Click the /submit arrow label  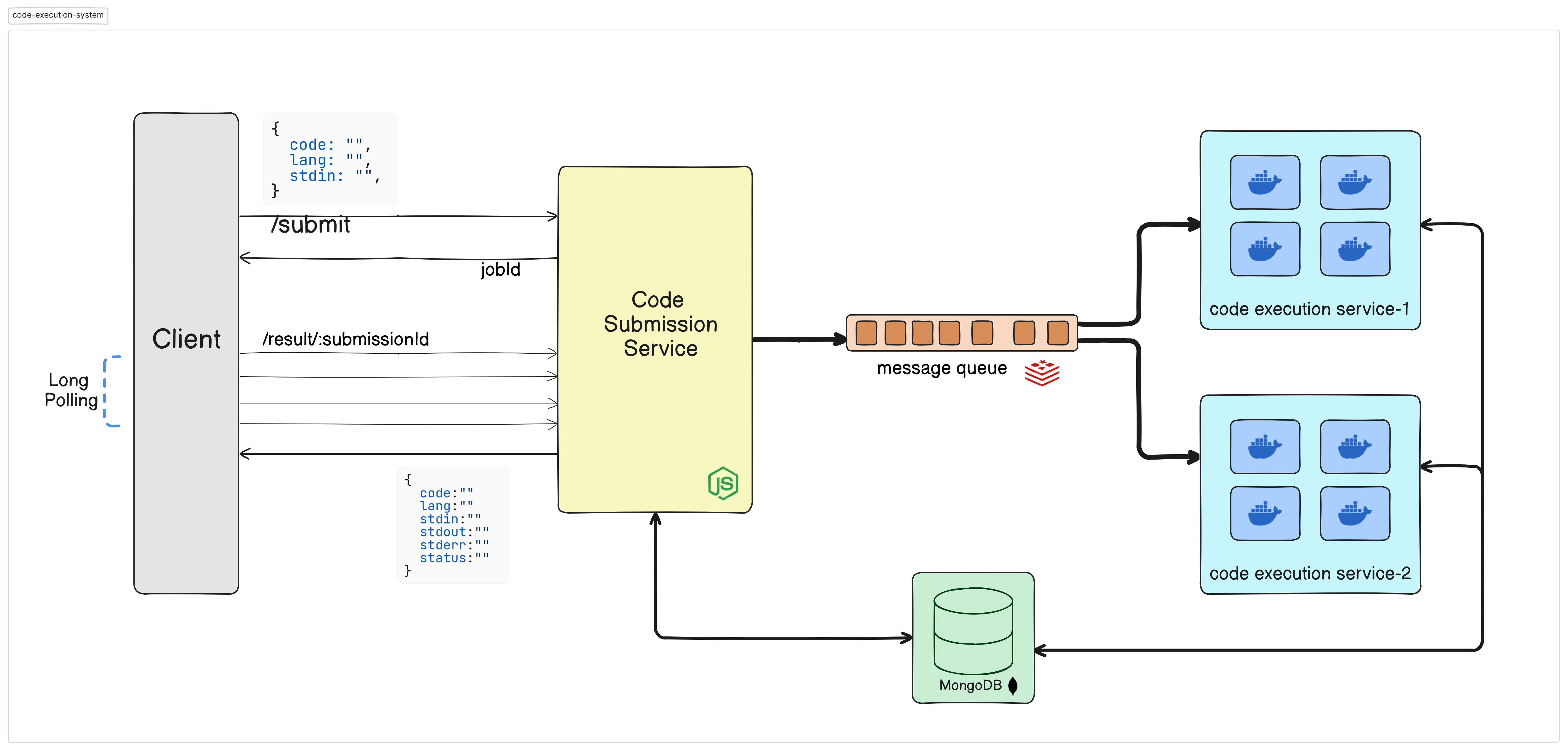pyautogui.click(x=312, y=225)
